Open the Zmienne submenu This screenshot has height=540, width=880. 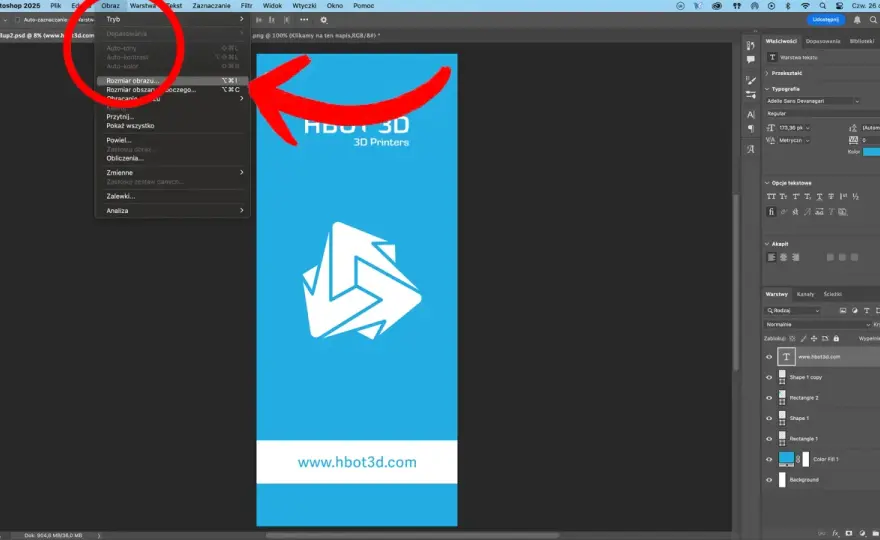click(x=172, y=172)
